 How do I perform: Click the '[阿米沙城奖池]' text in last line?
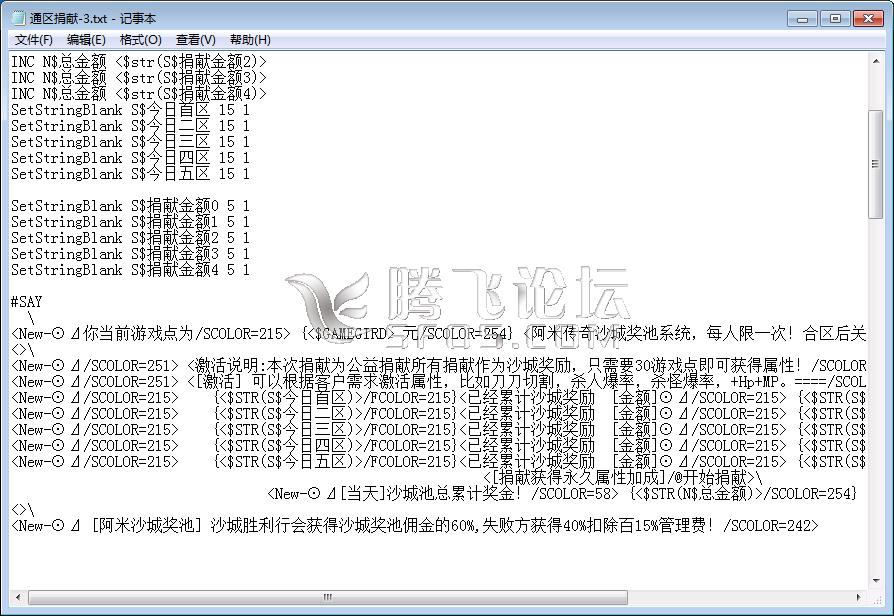point(148,525)
